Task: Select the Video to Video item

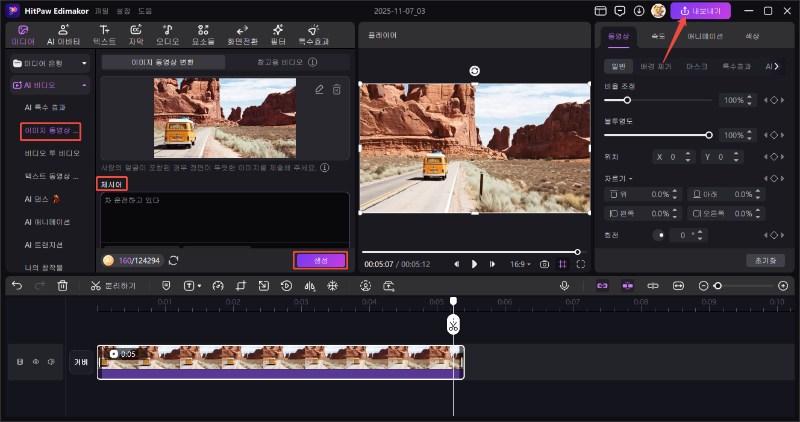Action: pyautogui.click(x=52, y=153)
